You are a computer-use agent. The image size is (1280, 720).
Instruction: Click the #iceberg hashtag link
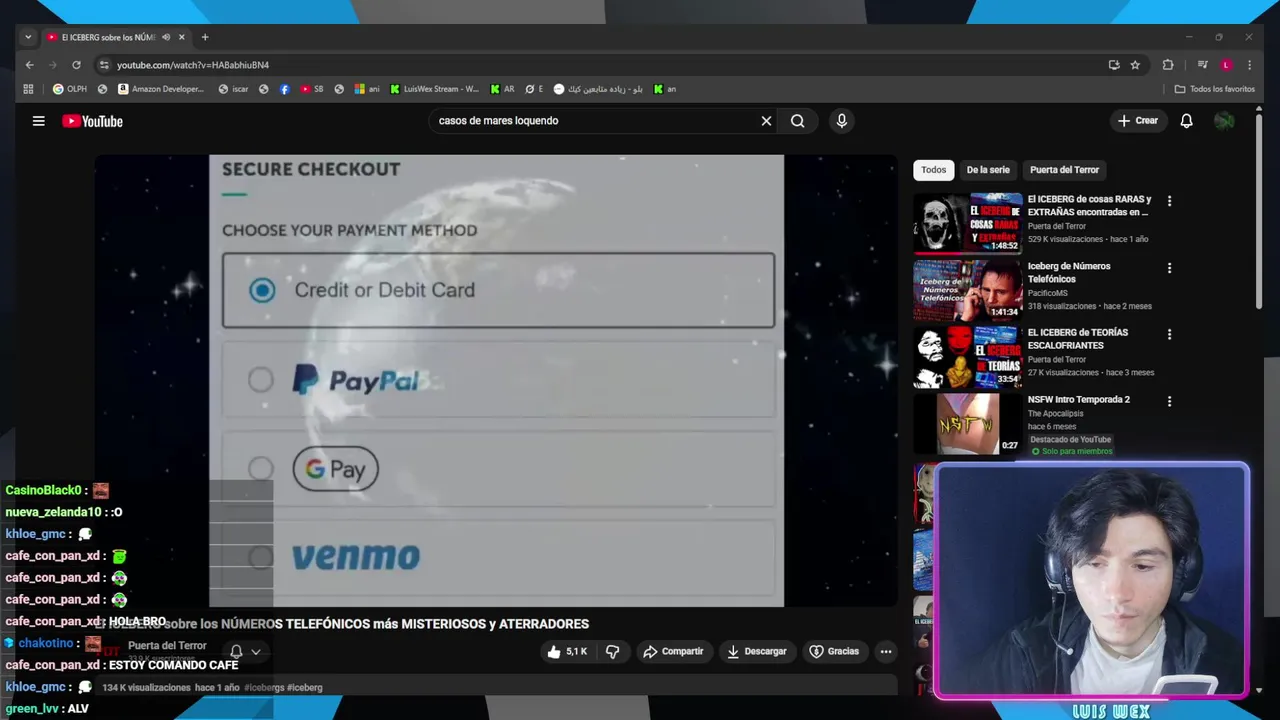305,688
